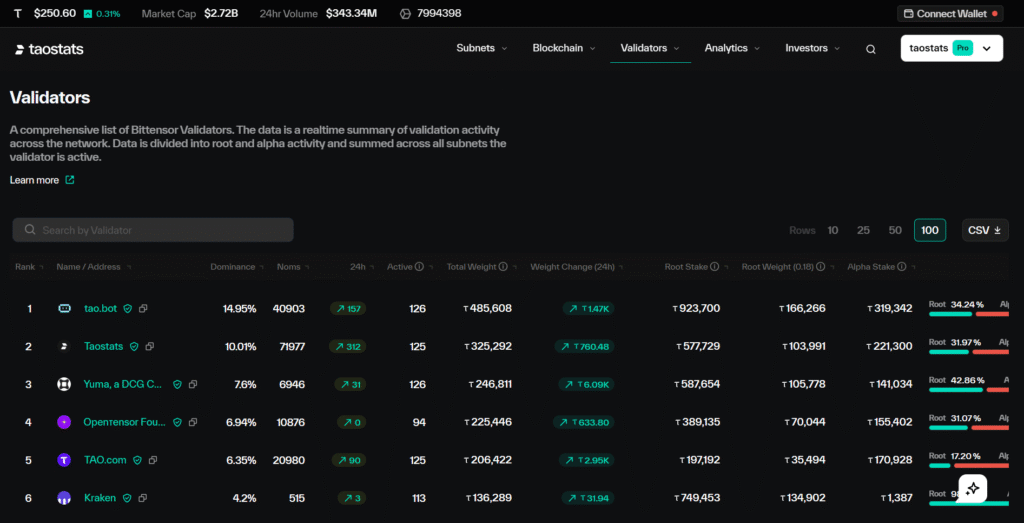Click the taostats logo to go home
1024x523 pixels.
pos(50,49)
